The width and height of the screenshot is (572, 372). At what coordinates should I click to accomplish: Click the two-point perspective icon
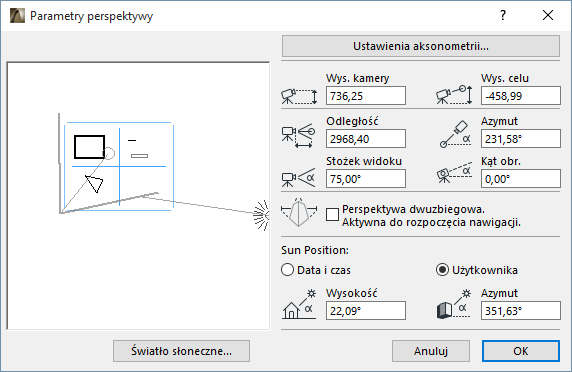299,212
